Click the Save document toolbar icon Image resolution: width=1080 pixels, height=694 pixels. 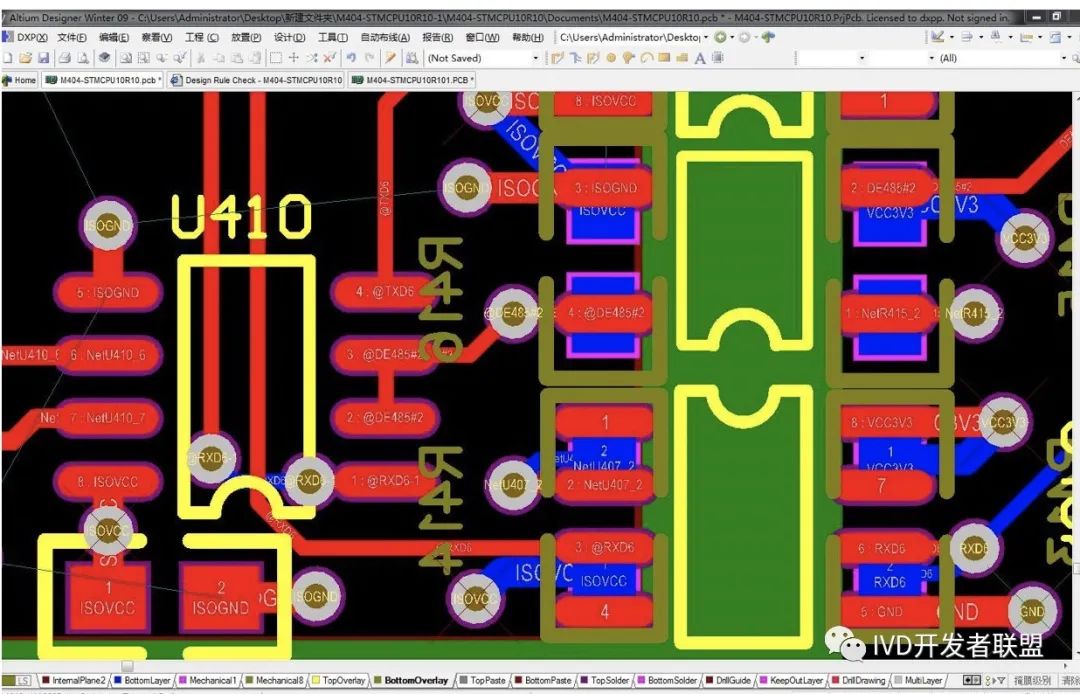pos(43,58)
